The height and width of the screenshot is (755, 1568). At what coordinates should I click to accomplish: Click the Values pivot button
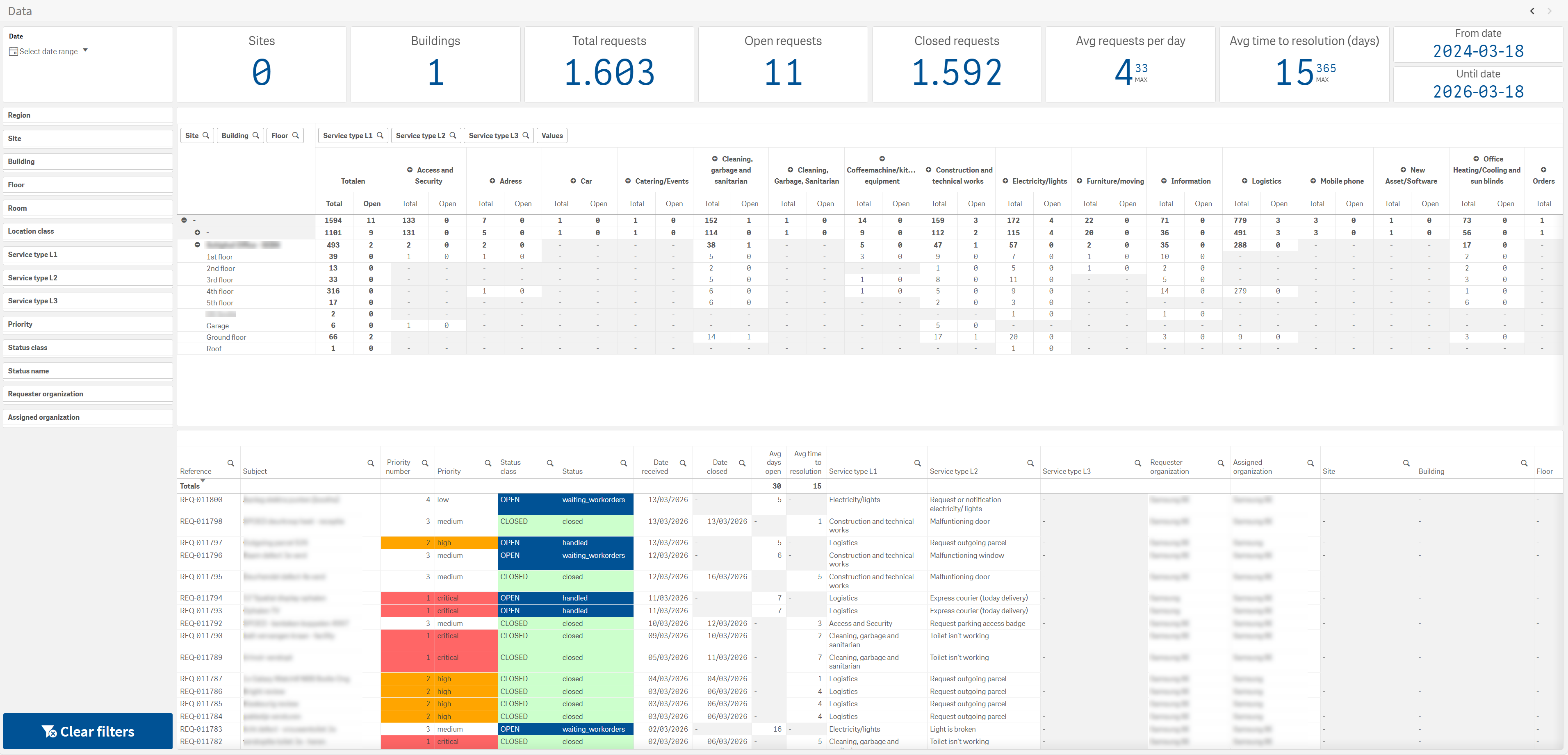point(552,136)
